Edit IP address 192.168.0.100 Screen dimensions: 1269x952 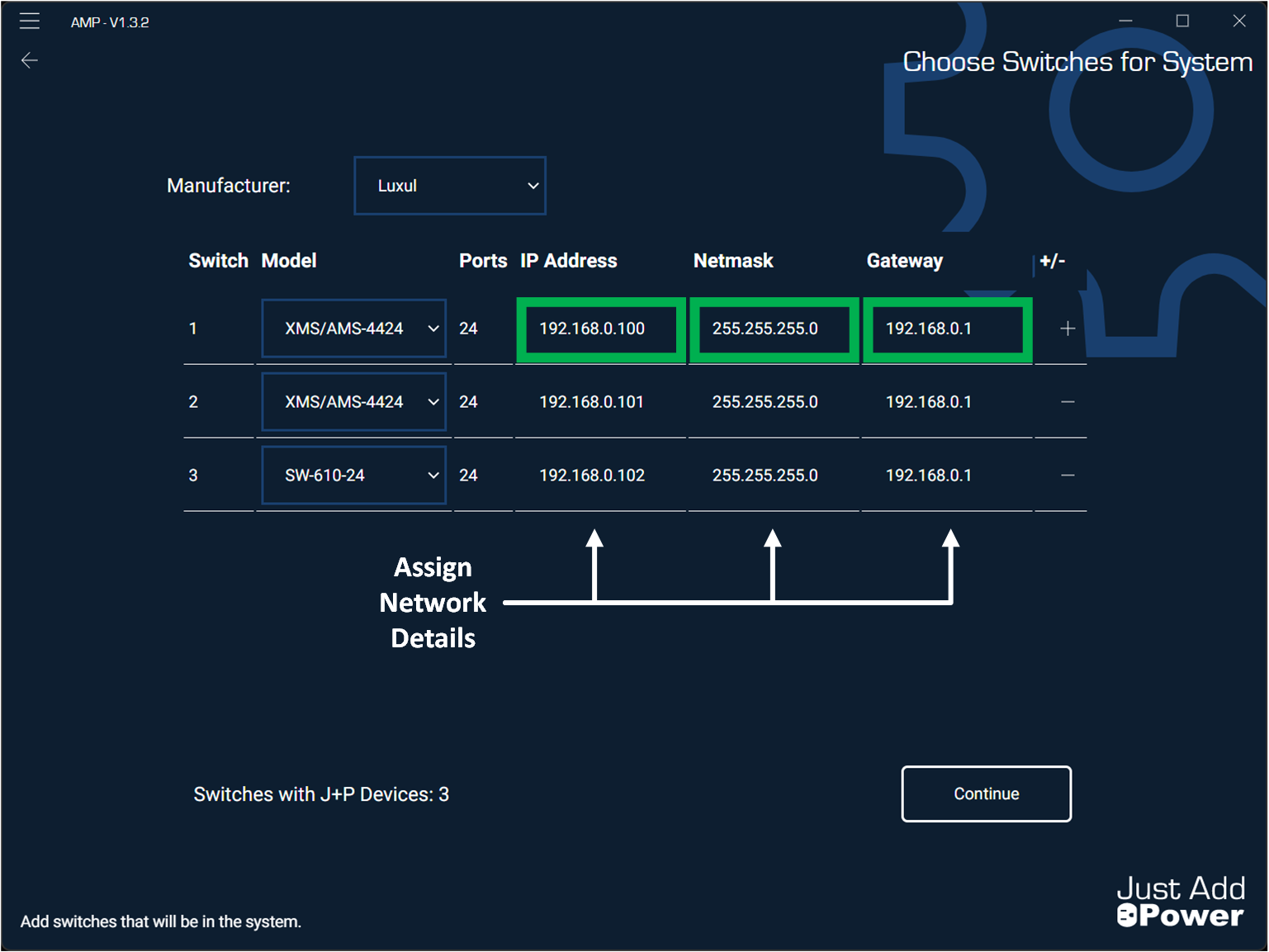point(601,329)
